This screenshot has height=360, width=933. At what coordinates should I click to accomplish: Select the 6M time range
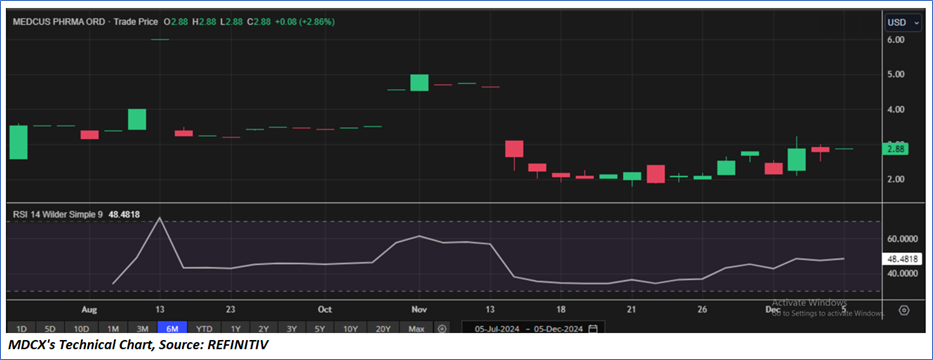(172, 328)
